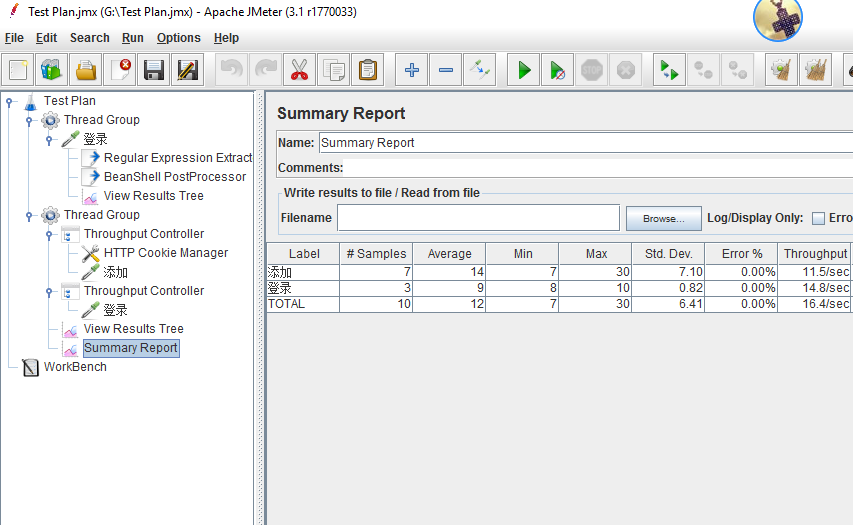Click the Comments field
Viewport: 853px width, 525px height.
click(x=598, y=168)
